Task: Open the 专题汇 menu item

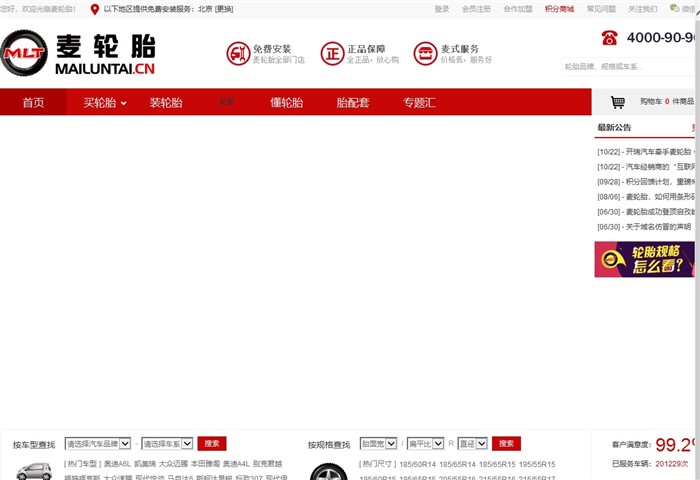Action: point(419,103)
